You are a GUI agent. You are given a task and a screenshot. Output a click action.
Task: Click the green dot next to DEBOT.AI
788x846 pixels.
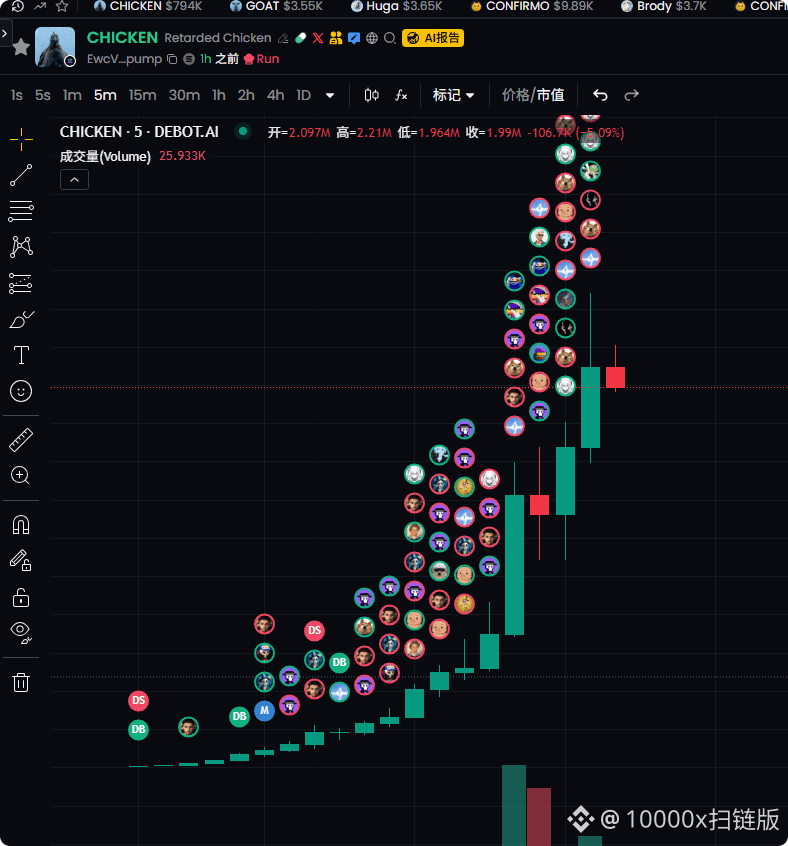tap(243, 131)
